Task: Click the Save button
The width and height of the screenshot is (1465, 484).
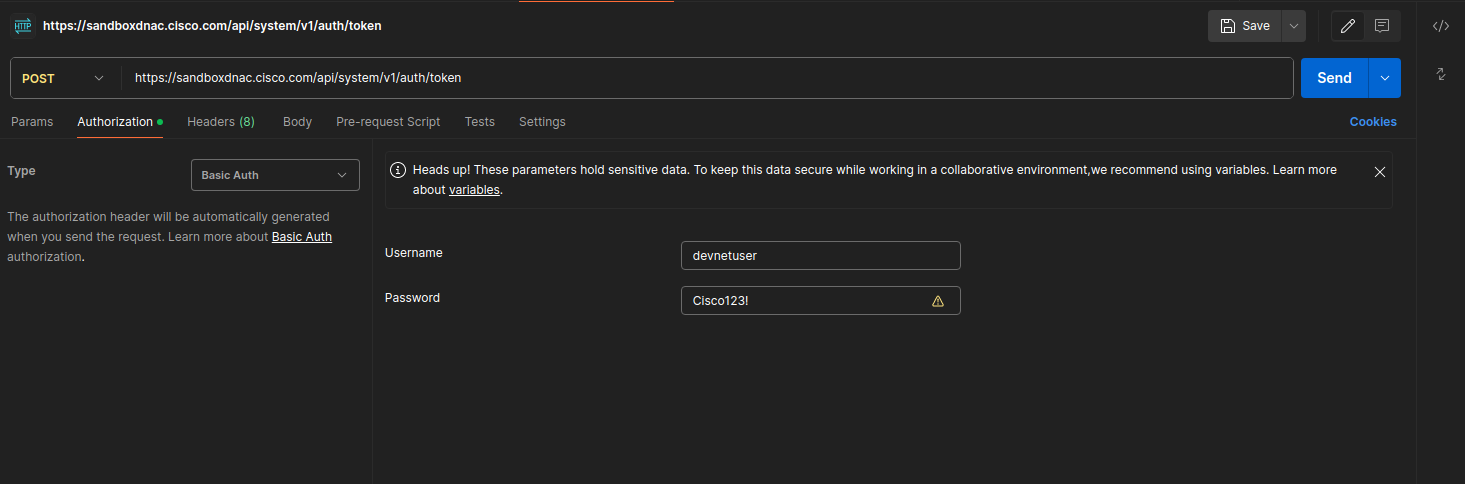Action: pos(1244,26)
